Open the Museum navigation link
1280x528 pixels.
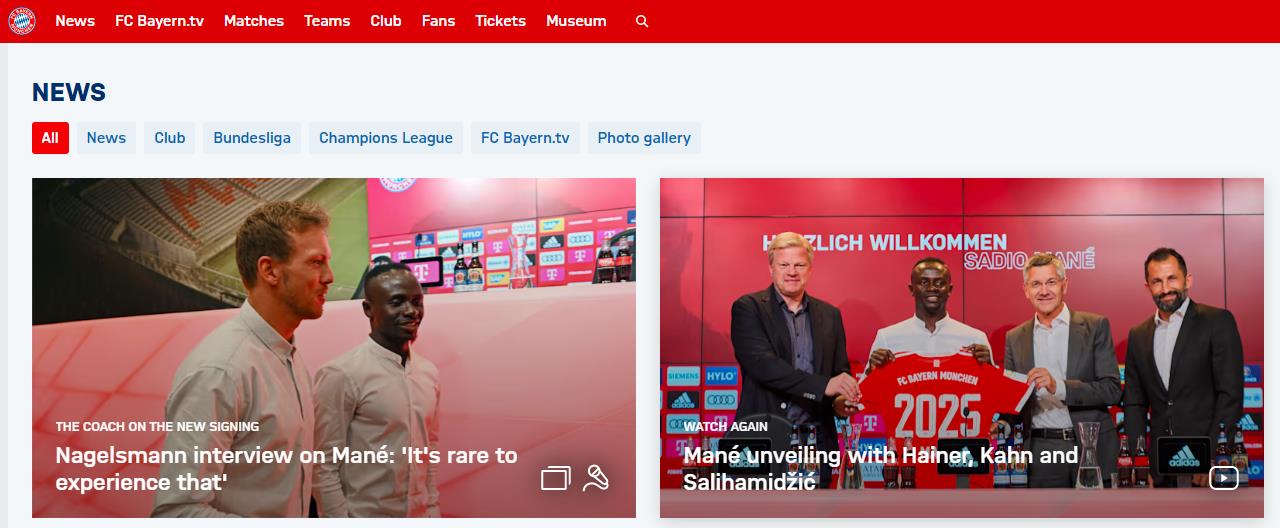[x=576, y=21]
